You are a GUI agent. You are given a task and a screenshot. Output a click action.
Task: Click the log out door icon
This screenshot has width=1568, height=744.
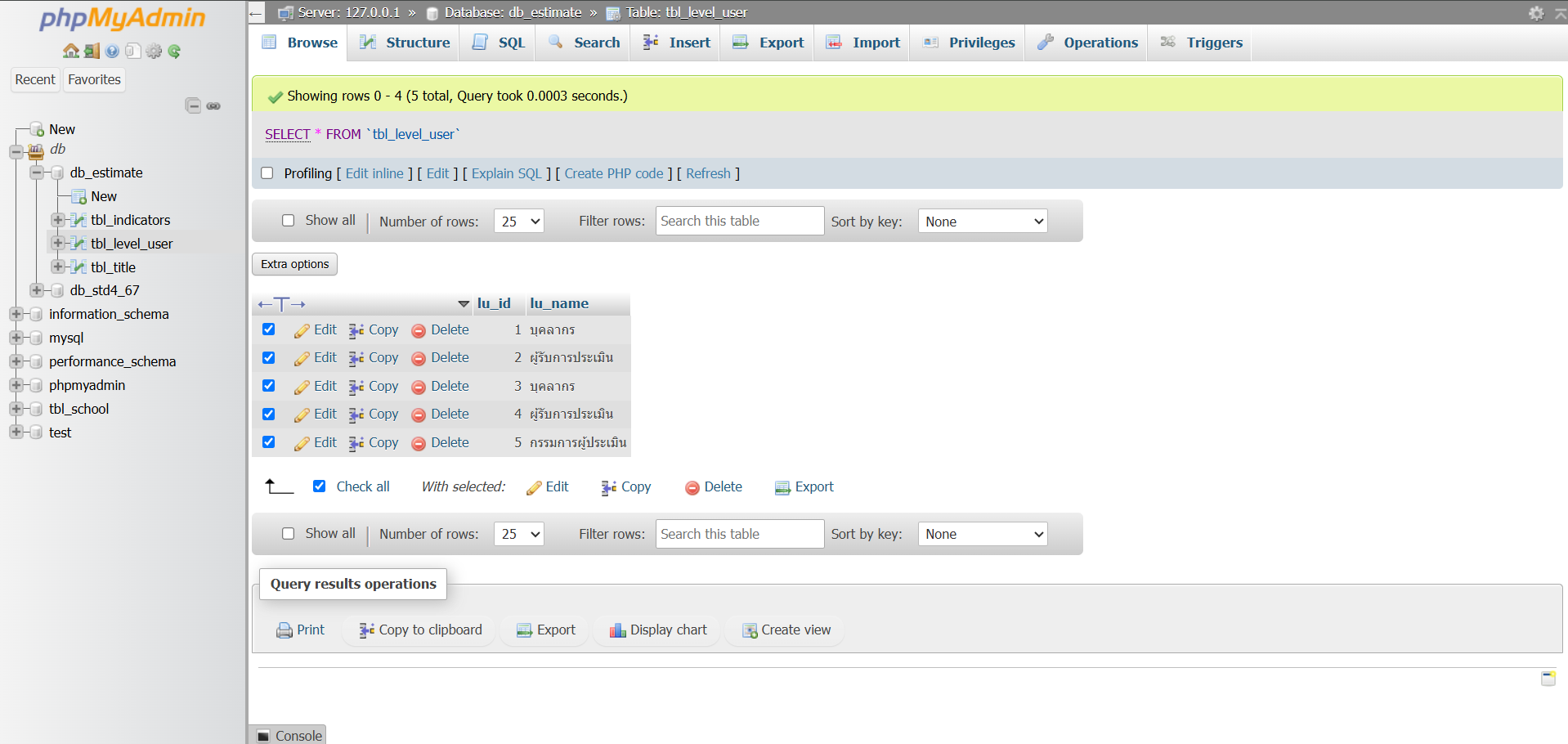[92, 52]
